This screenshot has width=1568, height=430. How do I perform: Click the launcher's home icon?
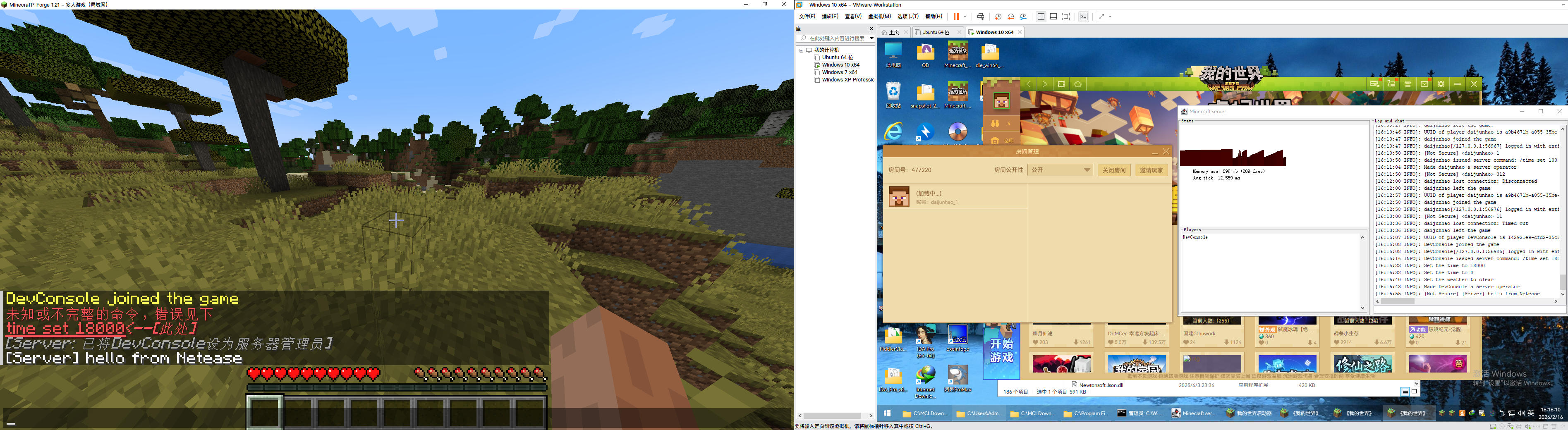[x=1078, y=84]
